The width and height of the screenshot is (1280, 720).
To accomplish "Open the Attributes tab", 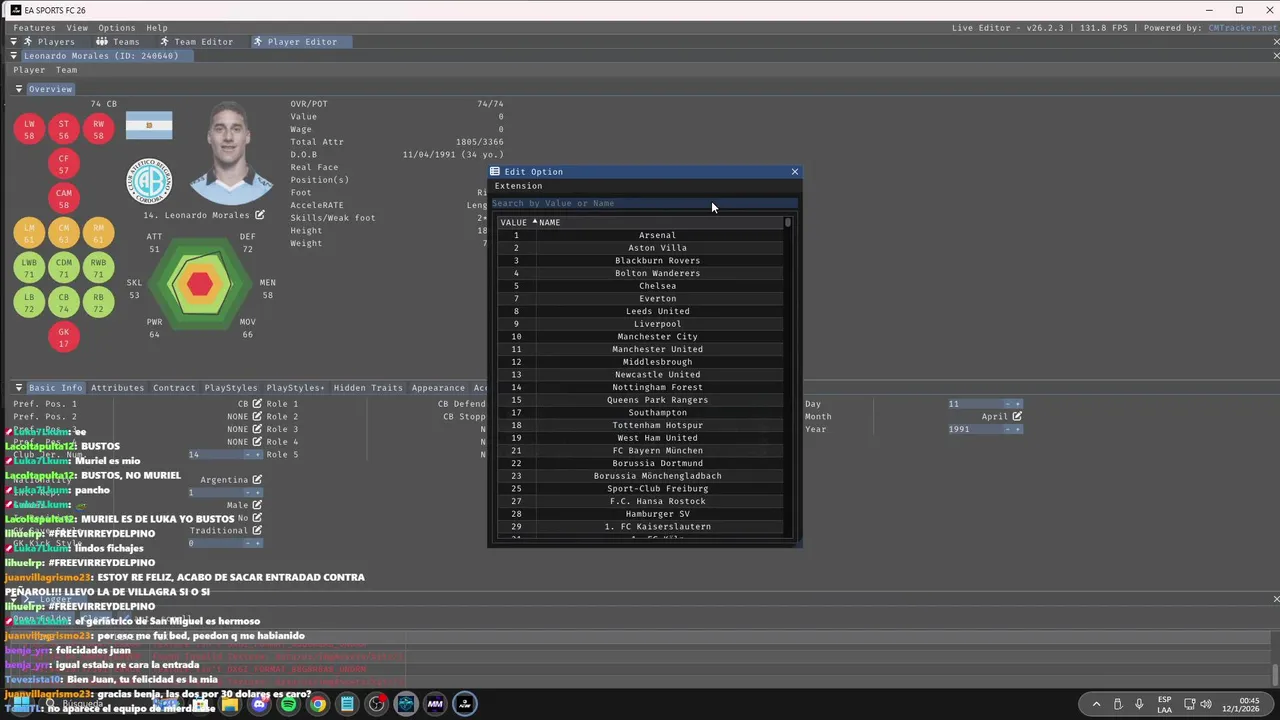I will tap(117, 388).
